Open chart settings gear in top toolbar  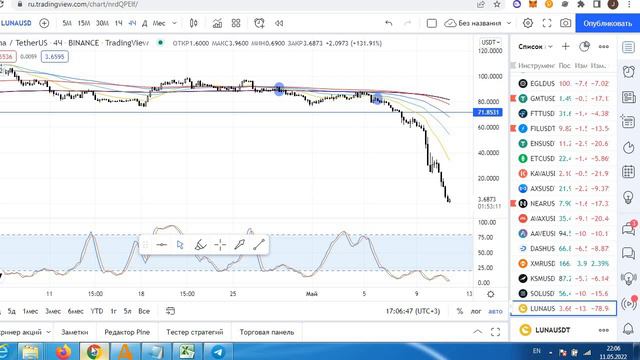pyautogui.click(x=528, y=23)
